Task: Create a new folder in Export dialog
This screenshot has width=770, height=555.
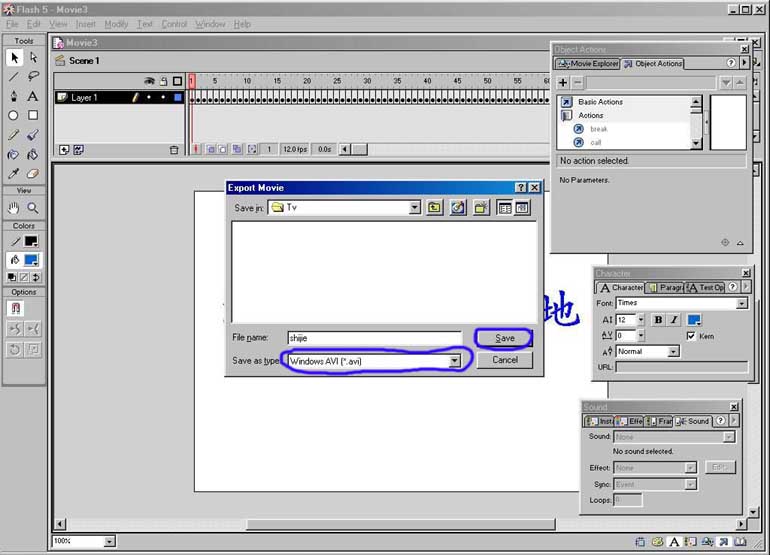Action: tap(481, 207)
